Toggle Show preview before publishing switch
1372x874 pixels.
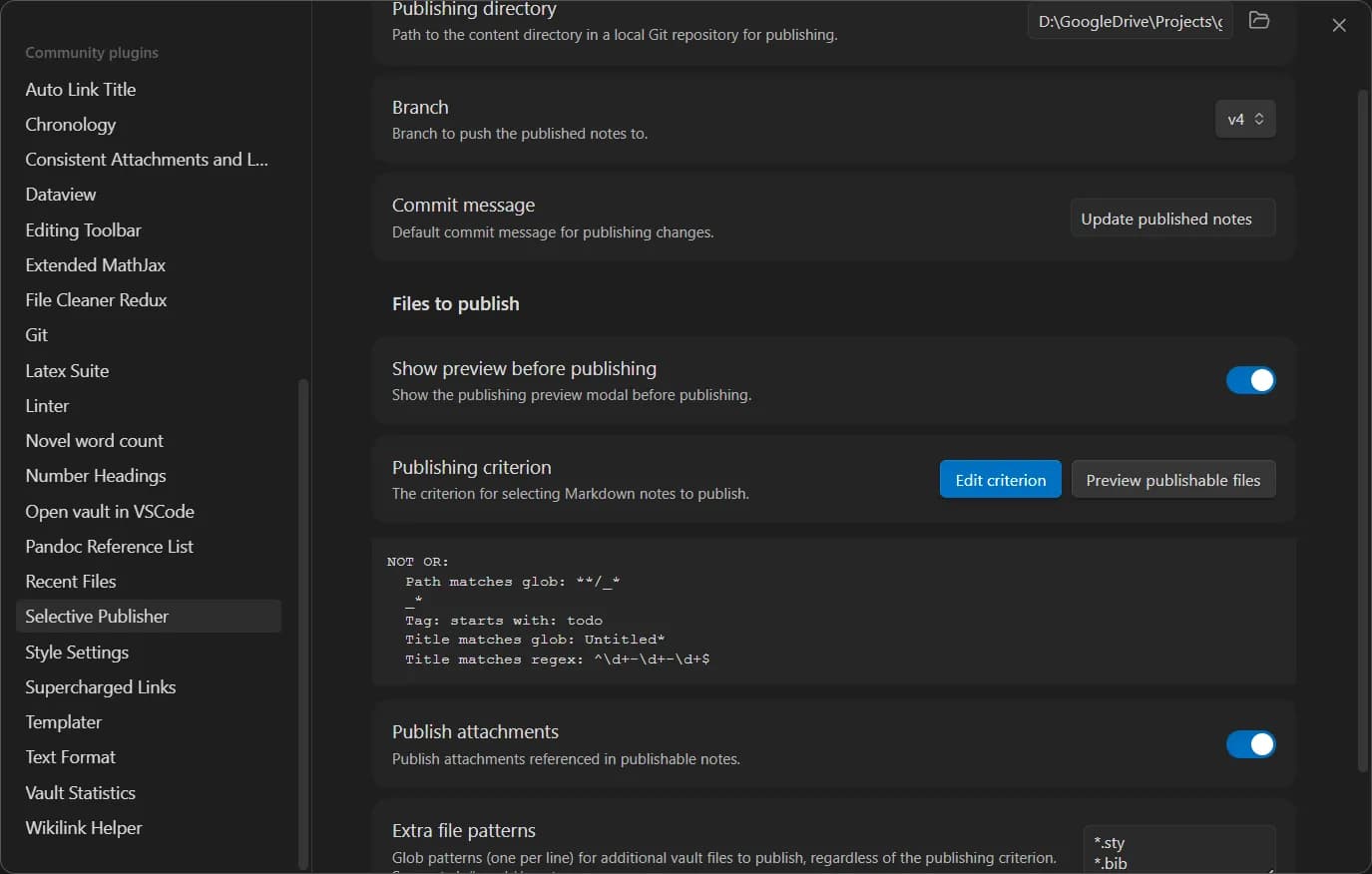coord(1250,380)
